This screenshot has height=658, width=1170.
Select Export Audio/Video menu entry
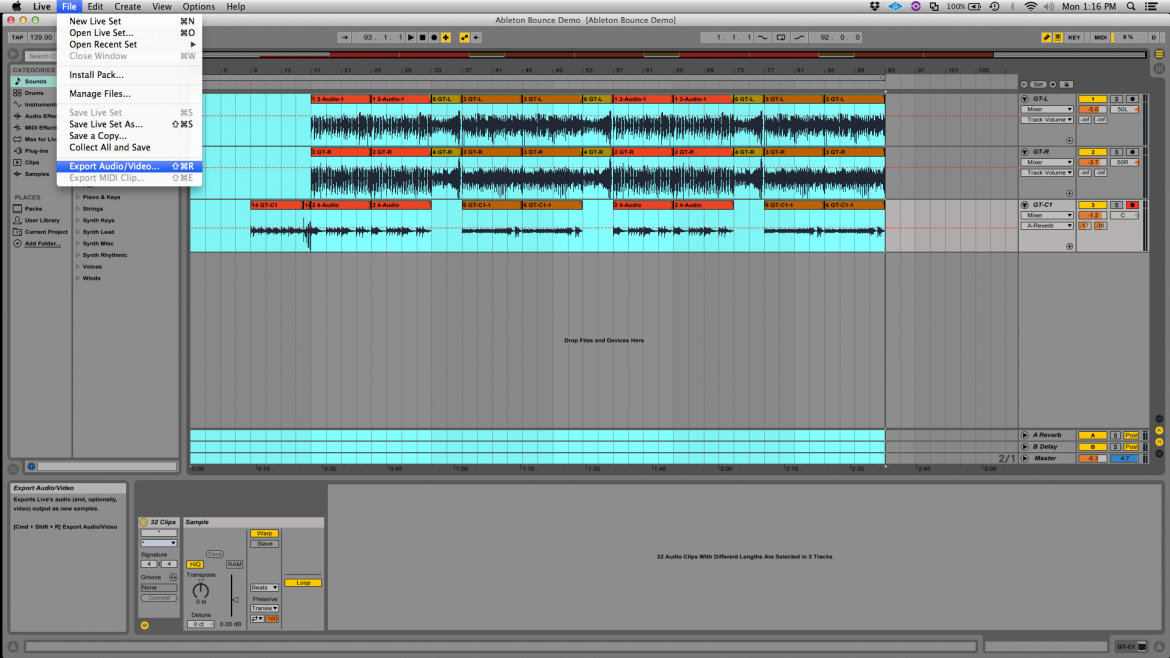tap(129, 166)
